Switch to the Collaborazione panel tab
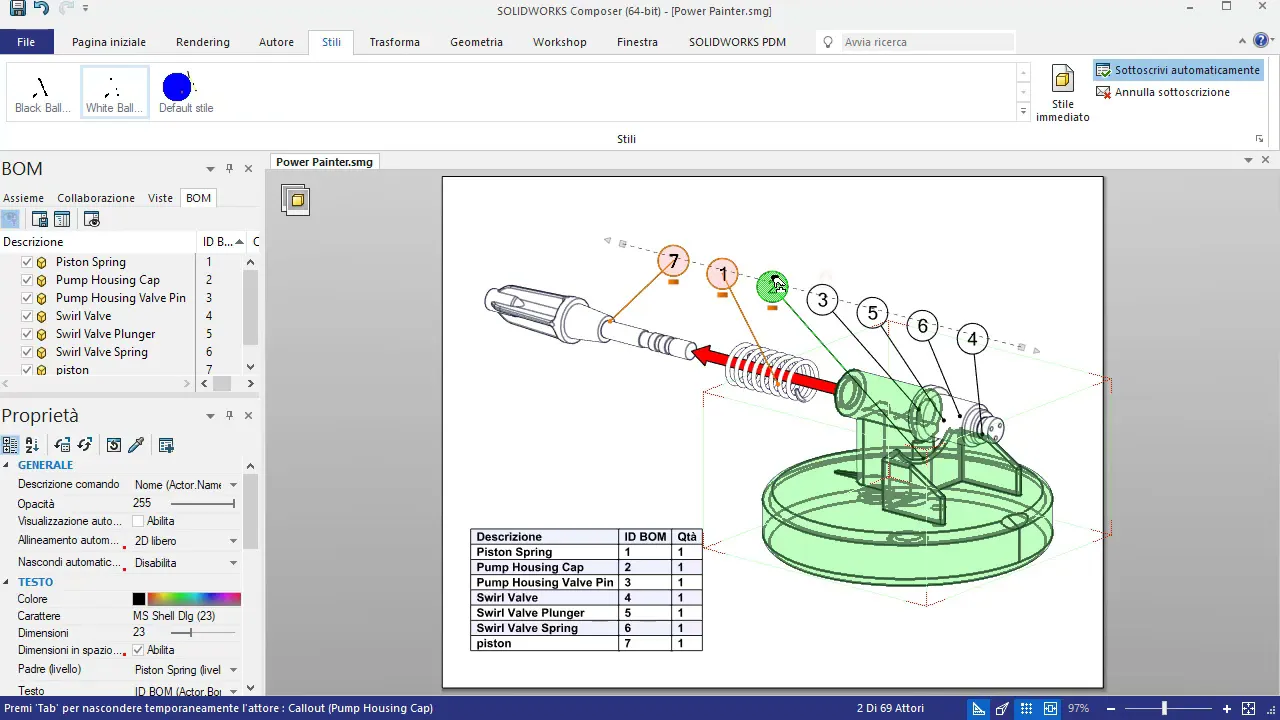The height and width of the screenshot is (720, 1280). coord(96,198)
